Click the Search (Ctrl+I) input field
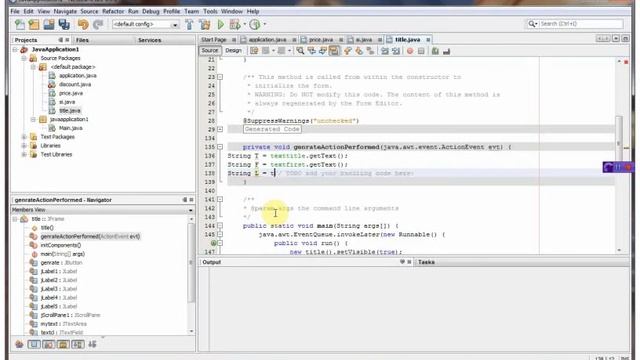Viewport: 640px width, 360px height. coord(581,24)
